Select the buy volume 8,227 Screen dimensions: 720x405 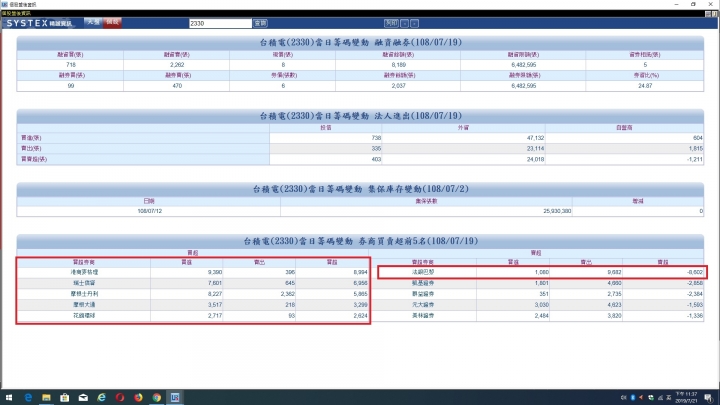tap(214, 294)
